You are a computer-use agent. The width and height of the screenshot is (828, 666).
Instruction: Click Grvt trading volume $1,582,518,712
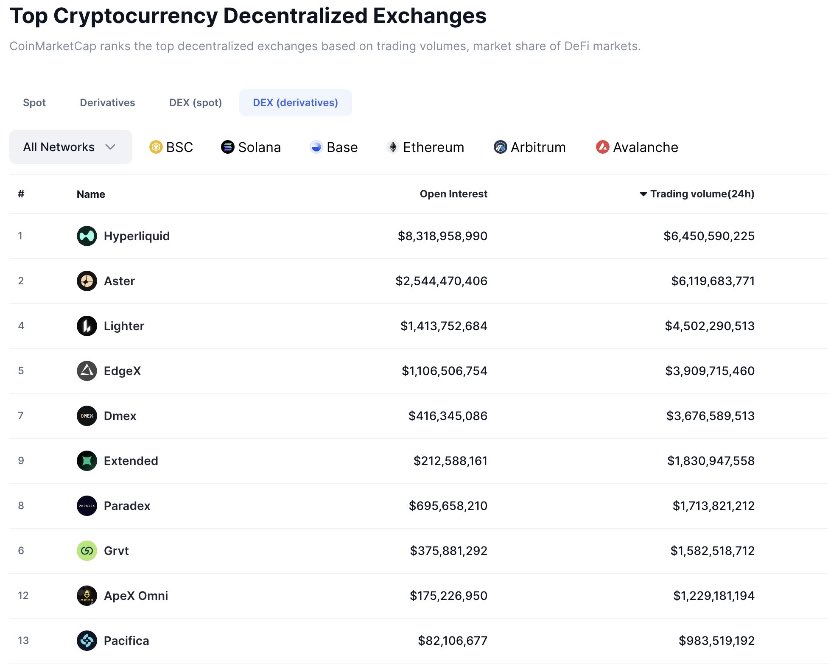click(x=712, y=550)
